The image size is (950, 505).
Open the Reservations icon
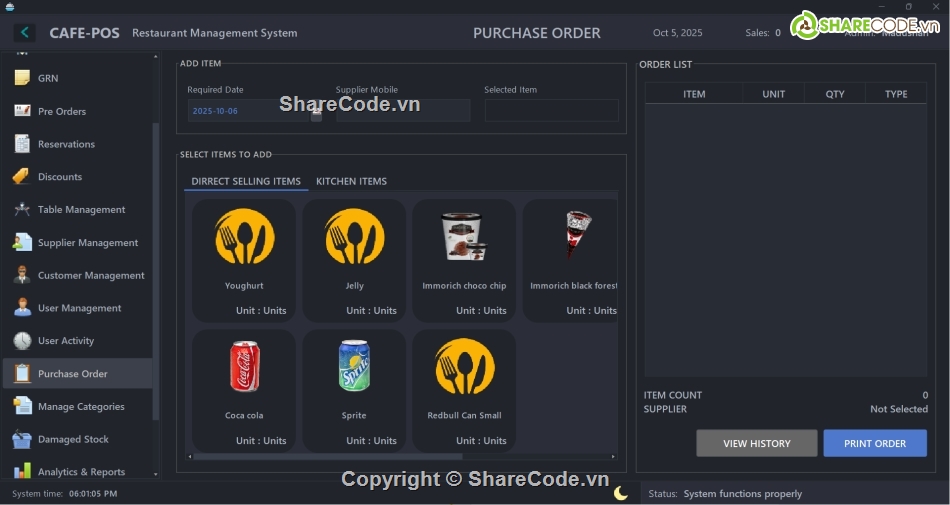(22, 144)
